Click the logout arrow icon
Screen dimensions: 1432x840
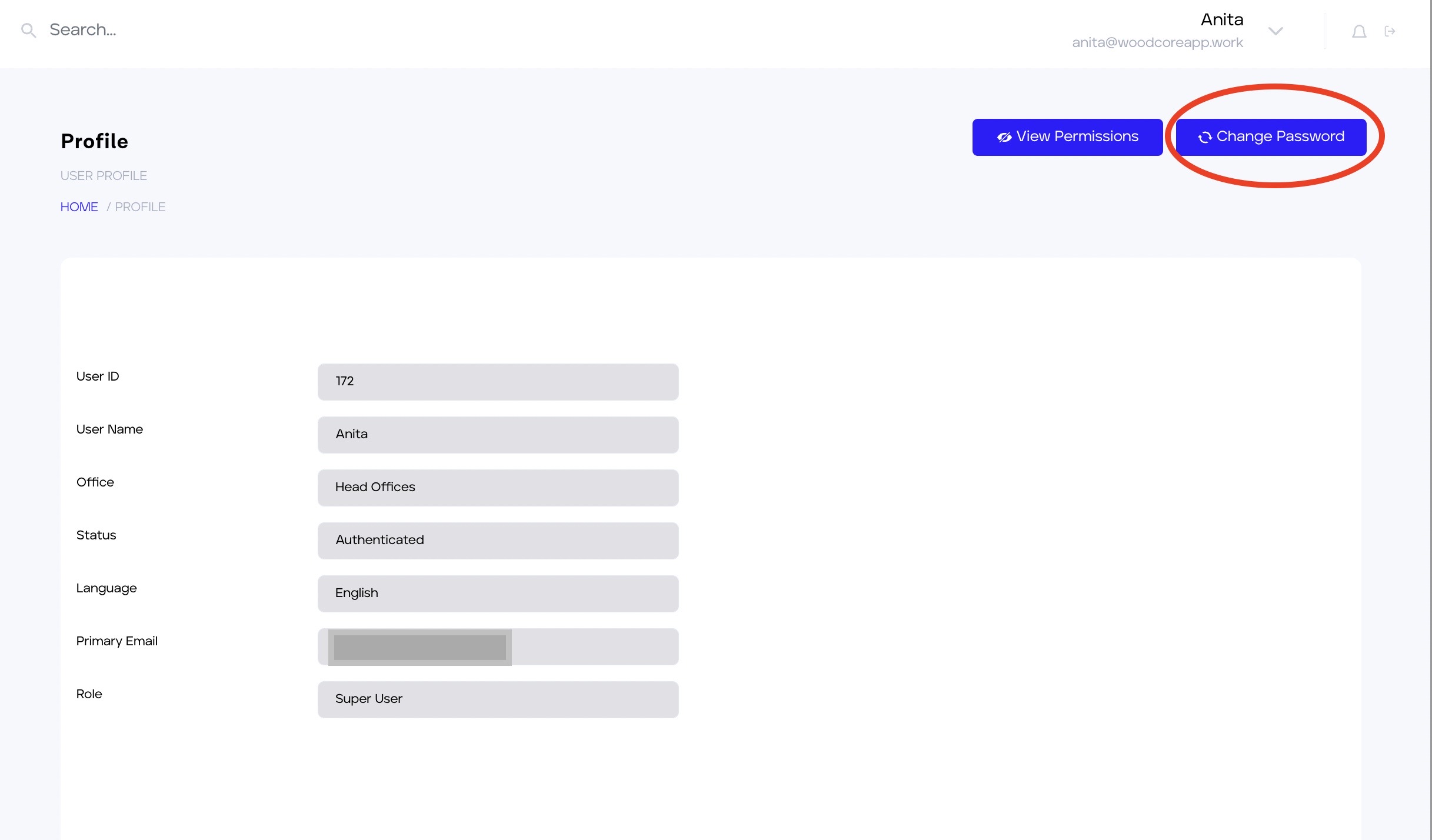pyautogui.click(x=1390, y=32)
